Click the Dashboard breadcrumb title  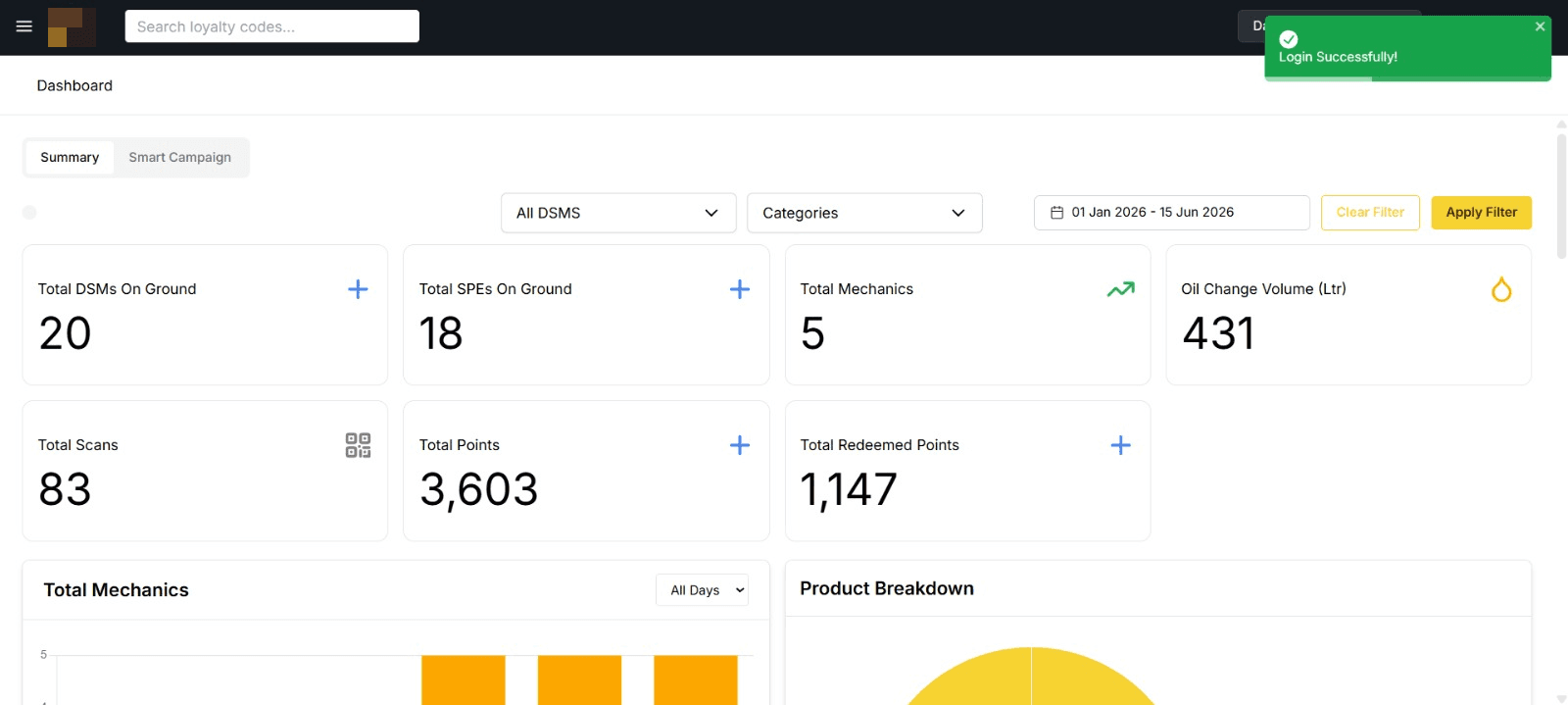click(x=74, y=85)
